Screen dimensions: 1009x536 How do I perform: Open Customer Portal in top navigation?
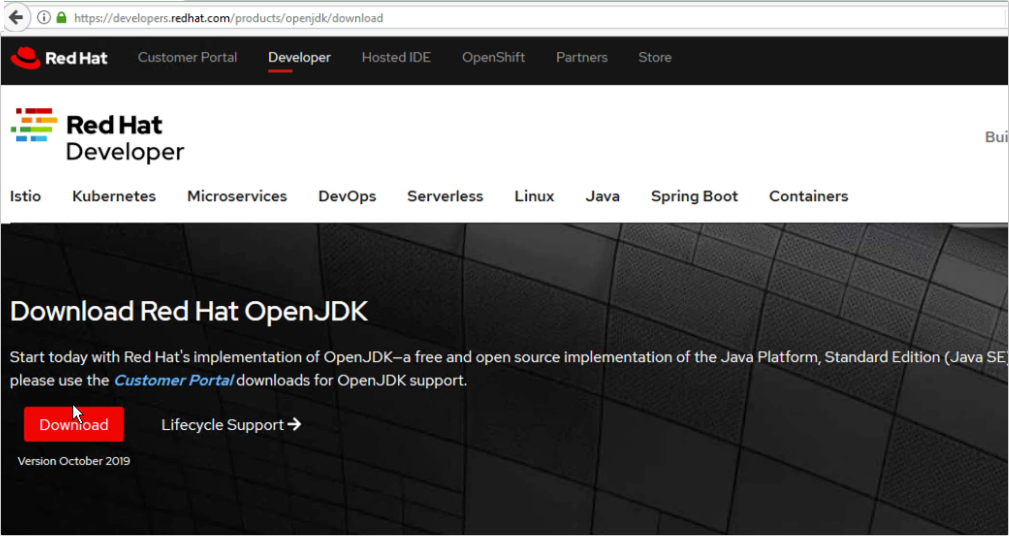pos(187,57)
